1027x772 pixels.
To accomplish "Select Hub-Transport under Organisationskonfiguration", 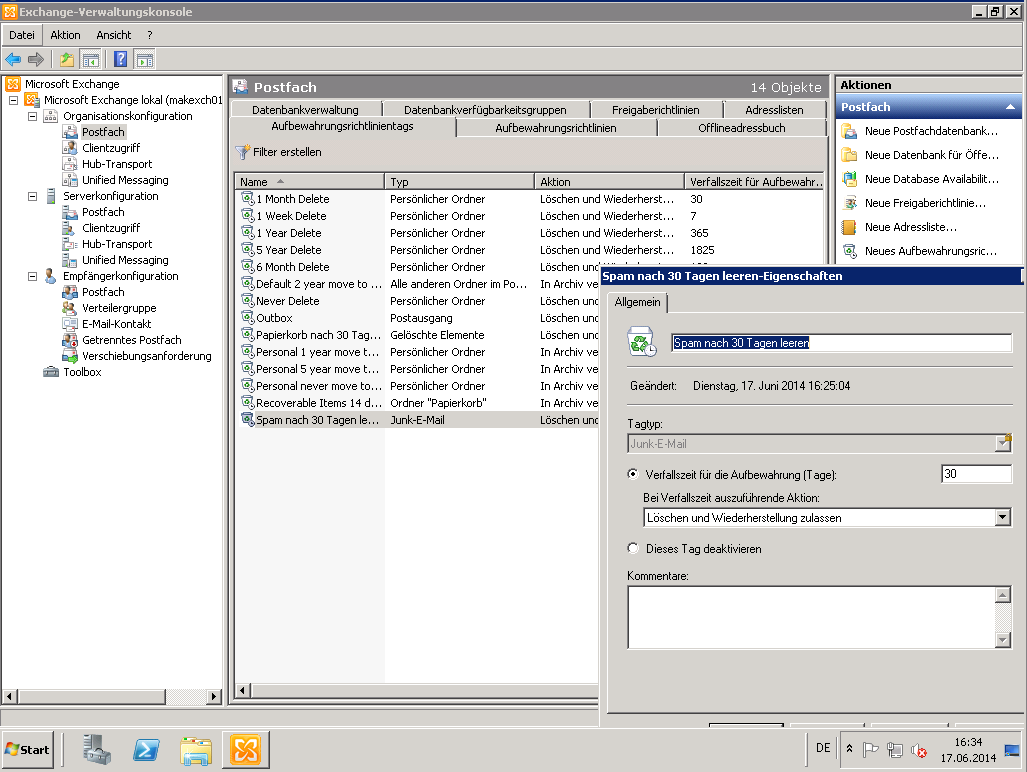I will pyautogui.click(x=117, y=164).
